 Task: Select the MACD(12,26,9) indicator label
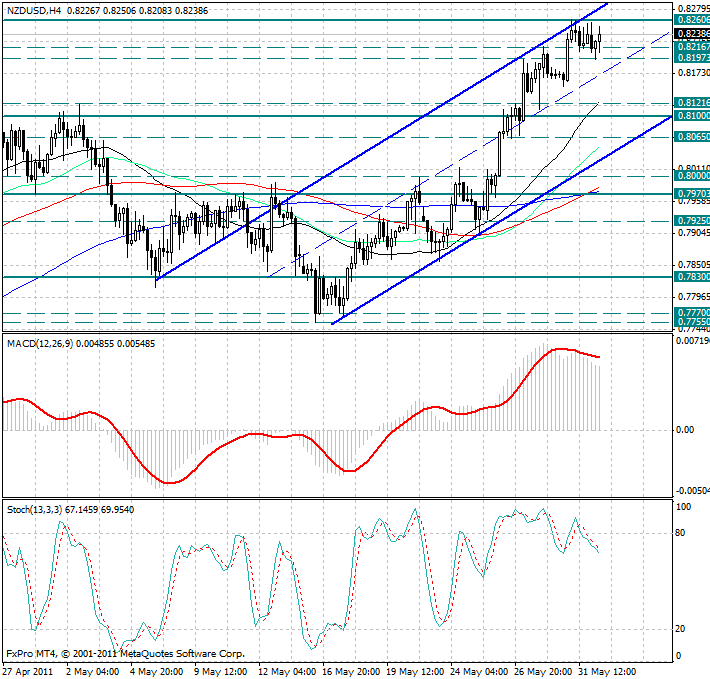38,344
